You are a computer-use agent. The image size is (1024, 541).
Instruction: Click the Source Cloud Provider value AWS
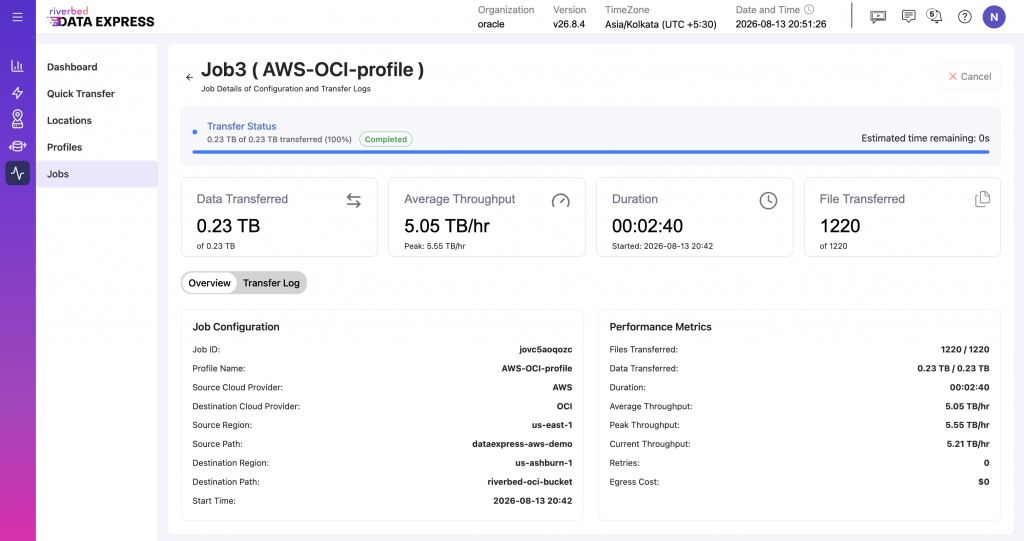click(562, 387)
